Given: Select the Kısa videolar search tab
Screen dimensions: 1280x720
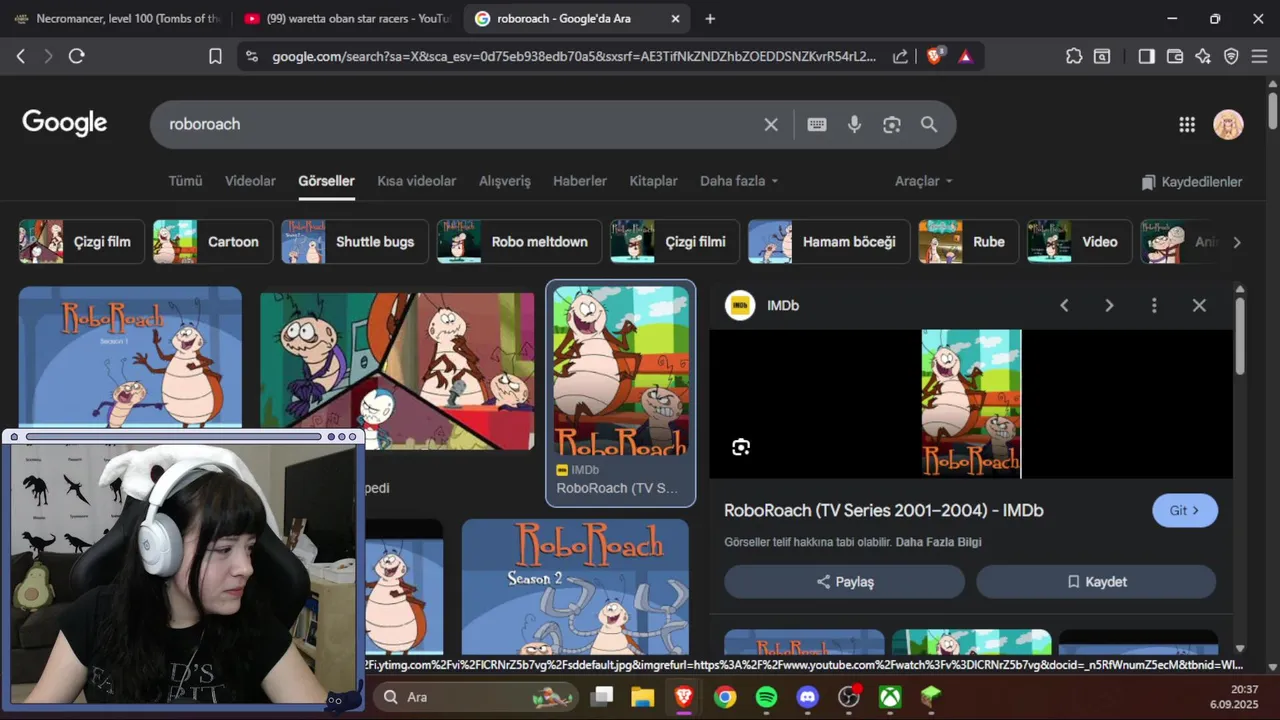Looking at the screenshot, I should [416, 181].
